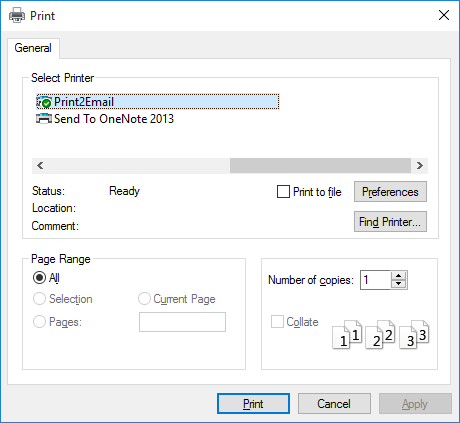The image size is (460, 423).
Task: Decrease number of copies with down arrow
Action: [x=398, y=284]
